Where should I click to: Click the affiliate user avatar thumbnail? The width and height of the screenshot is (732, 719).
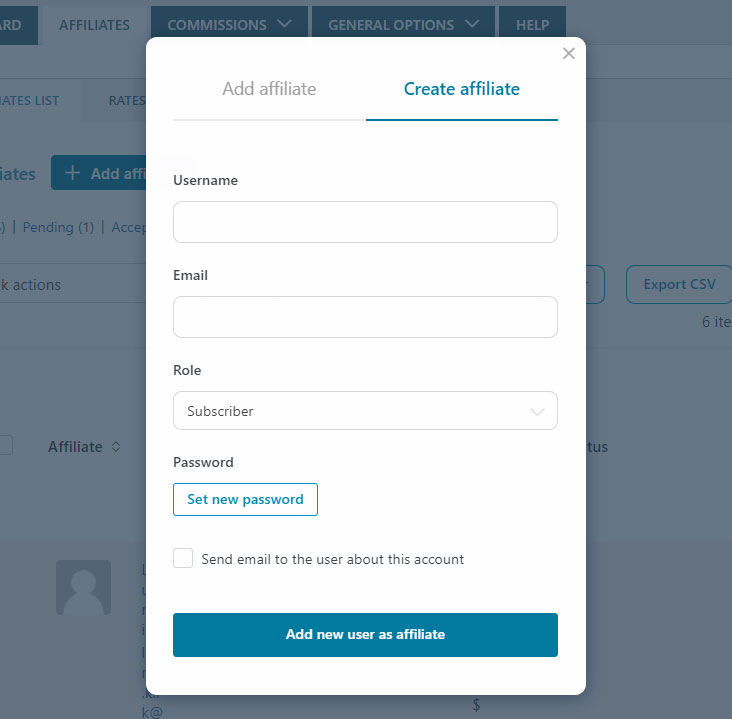[x=84, y=587]
